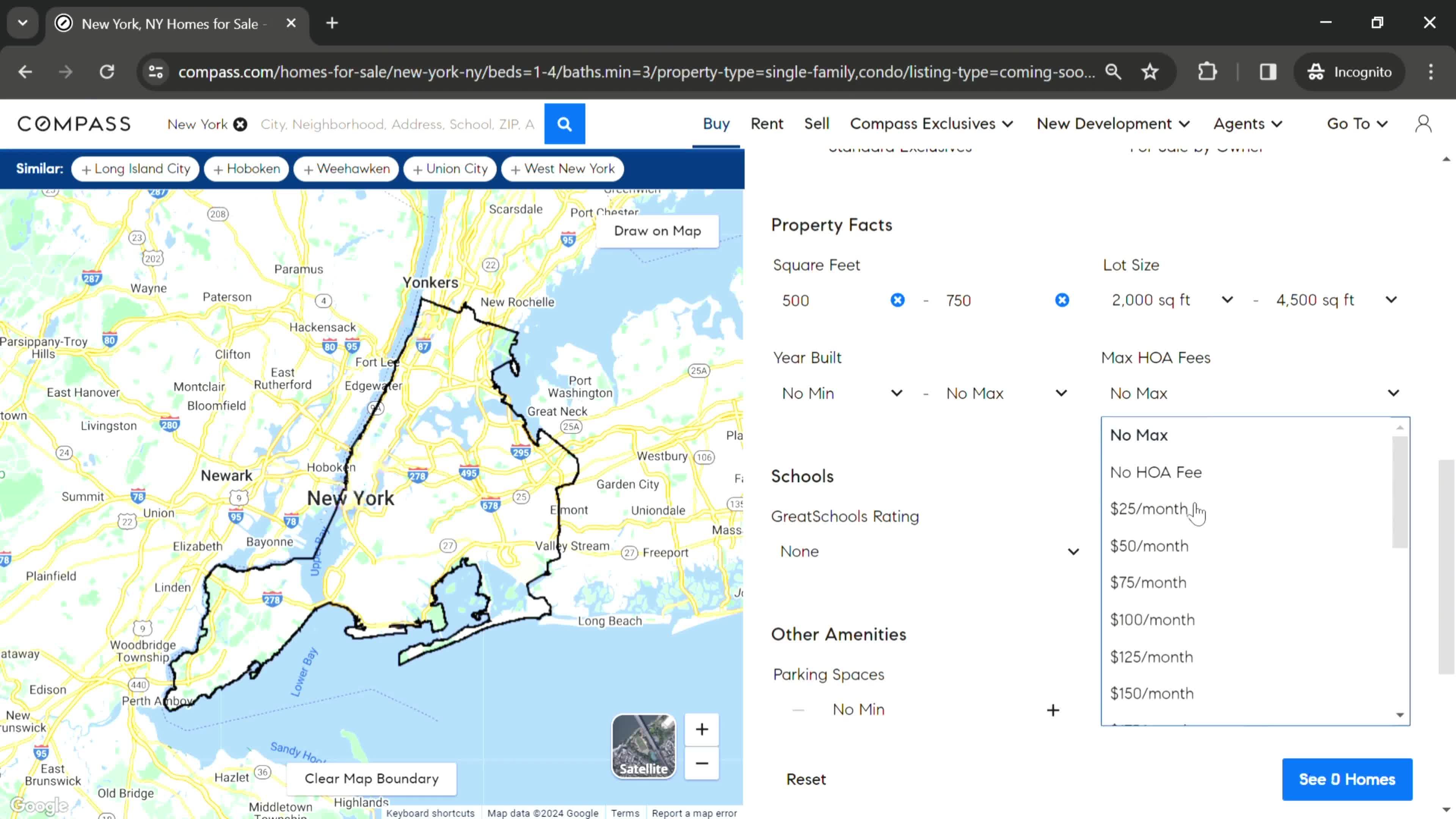
Task: Increase parking spaces with plus button
Action: (1053, 710)
